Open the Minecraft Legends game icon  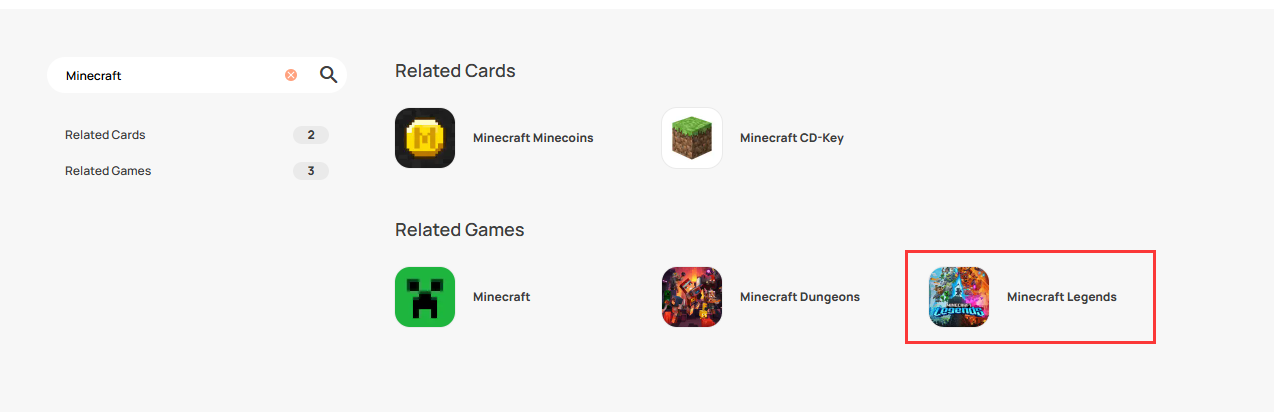(959, 297)
